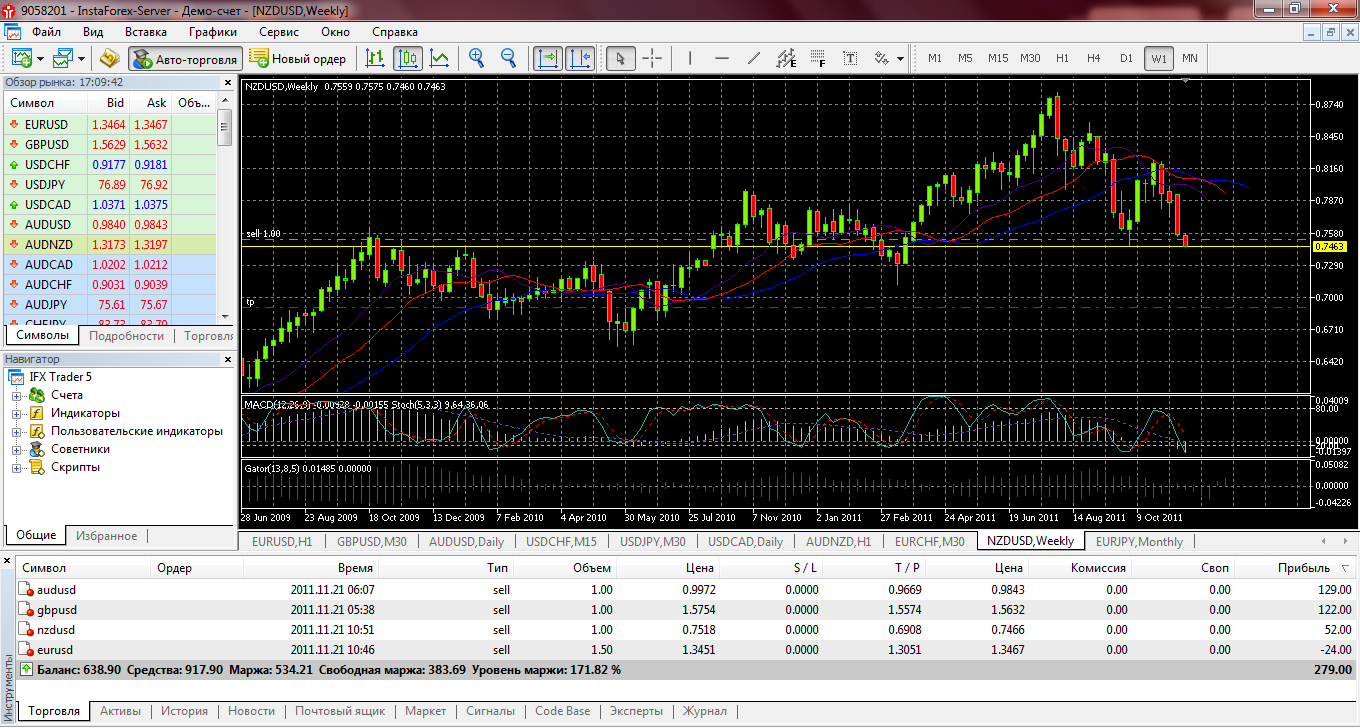Select the Fibonacci retracement tool
Screen dimensions: 1360x728
(x=818, y=58)
